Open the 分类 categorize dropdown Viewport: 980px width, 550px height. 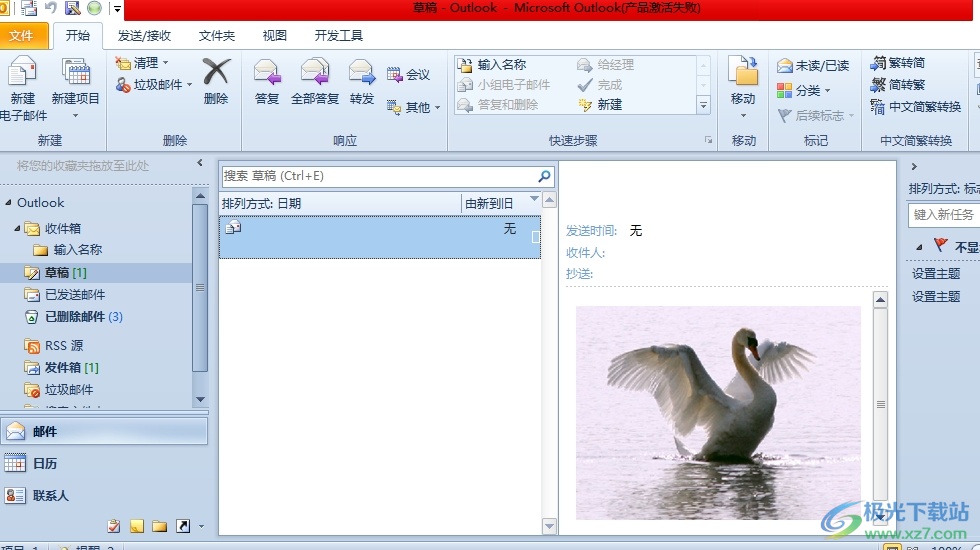click(x=804, y=91)
